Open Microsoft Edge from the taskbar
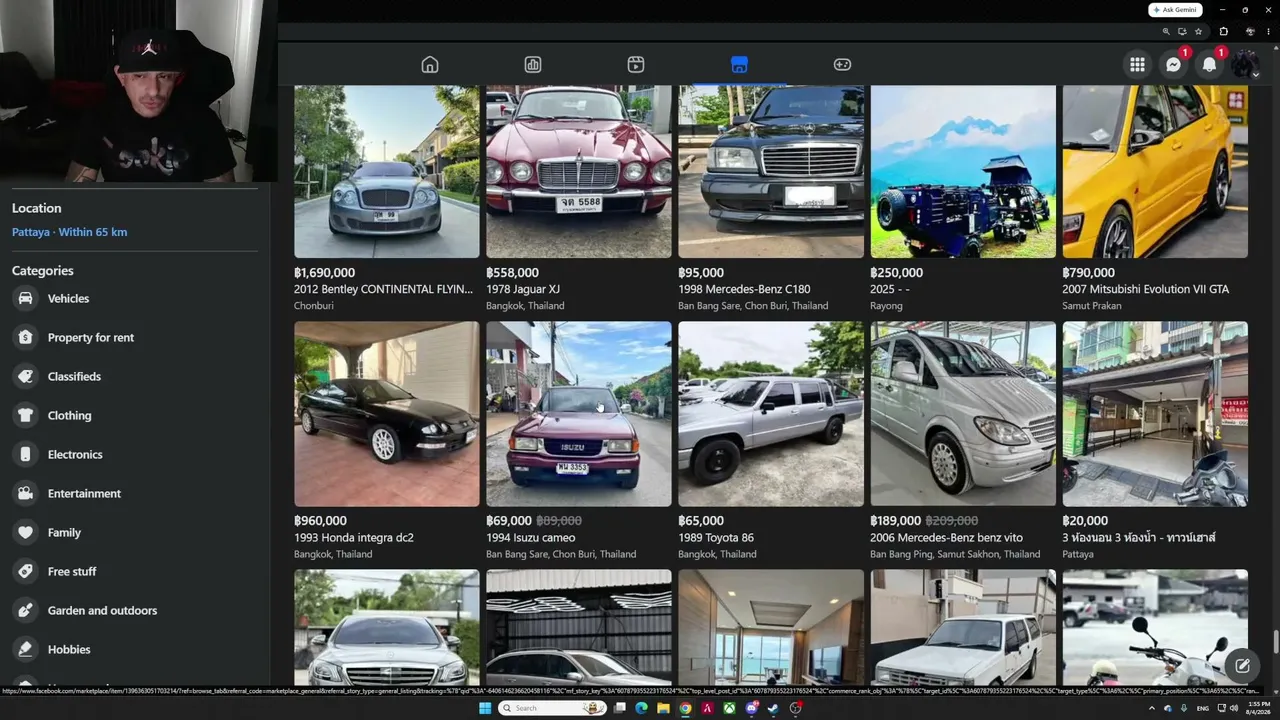The width and height of the screenshot is (1280, 720). coord(641,708)
